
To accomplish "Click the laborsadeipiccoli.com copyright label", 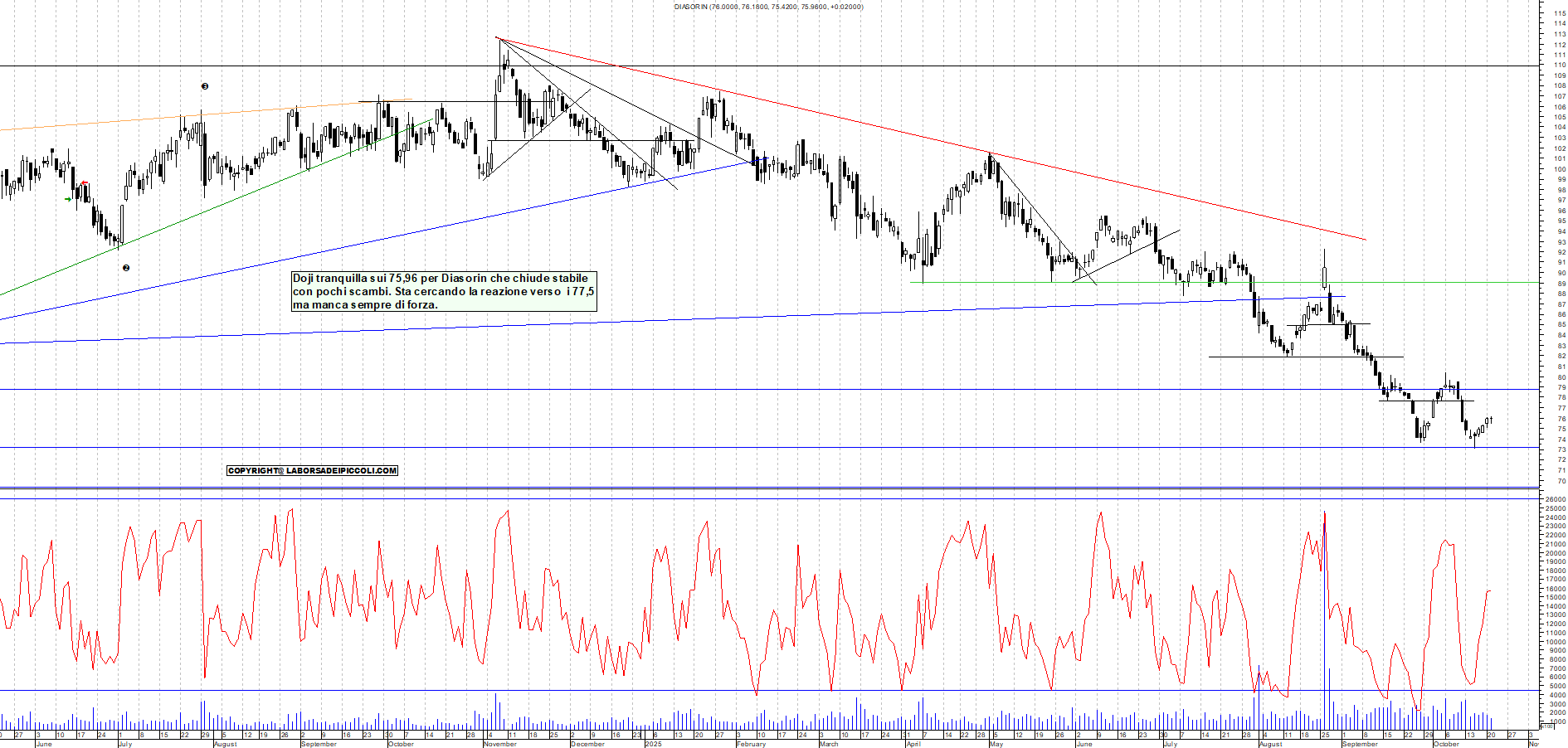I will coord(312,470).
